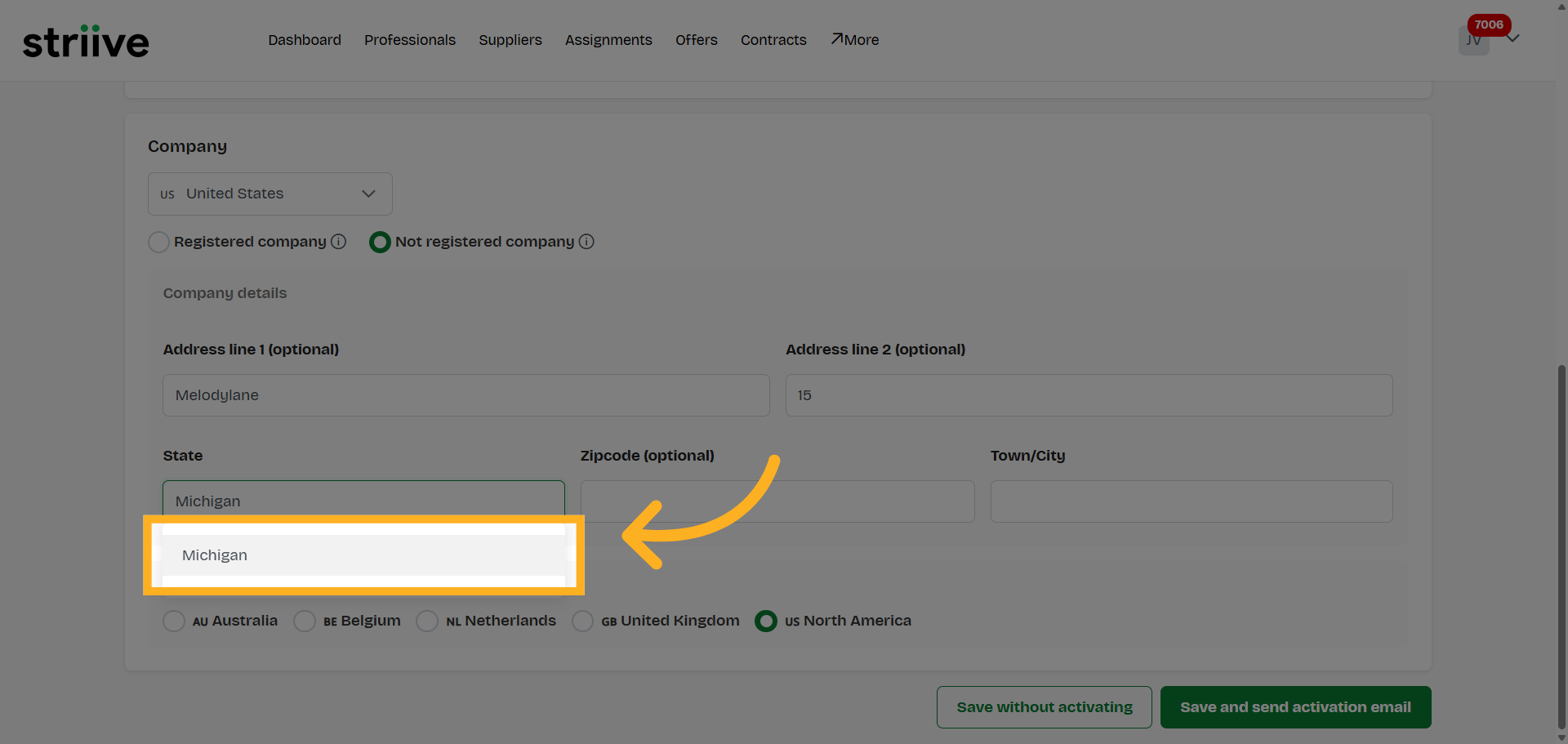Click the info icon beside Not registered company
This screenshot has height=744, width=1568.
pos(586,242)
